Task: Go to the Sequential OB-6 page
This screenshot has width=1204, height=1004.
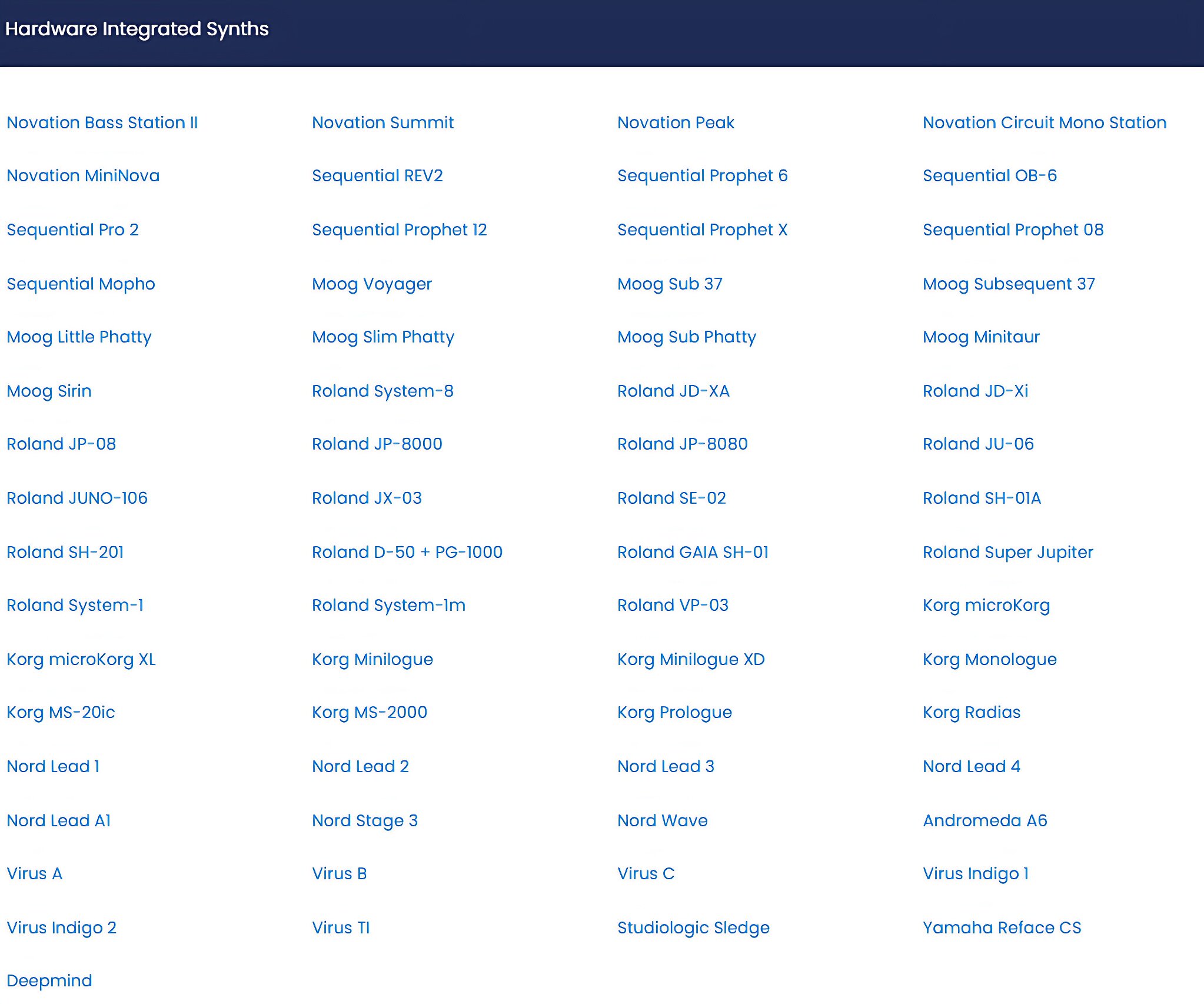Action: click(x=989, y=175)
